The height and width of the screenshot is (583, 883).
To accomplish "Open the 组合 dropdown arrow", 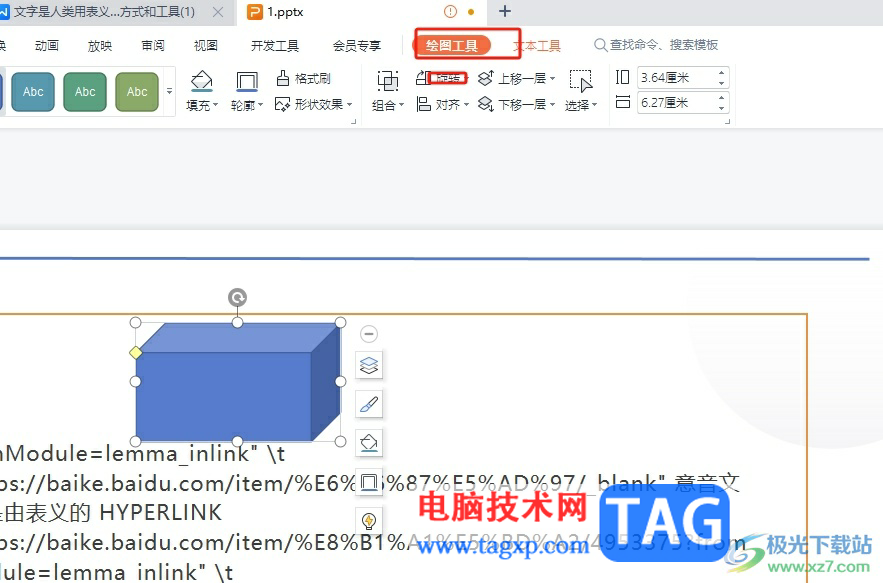I will 402,105.
